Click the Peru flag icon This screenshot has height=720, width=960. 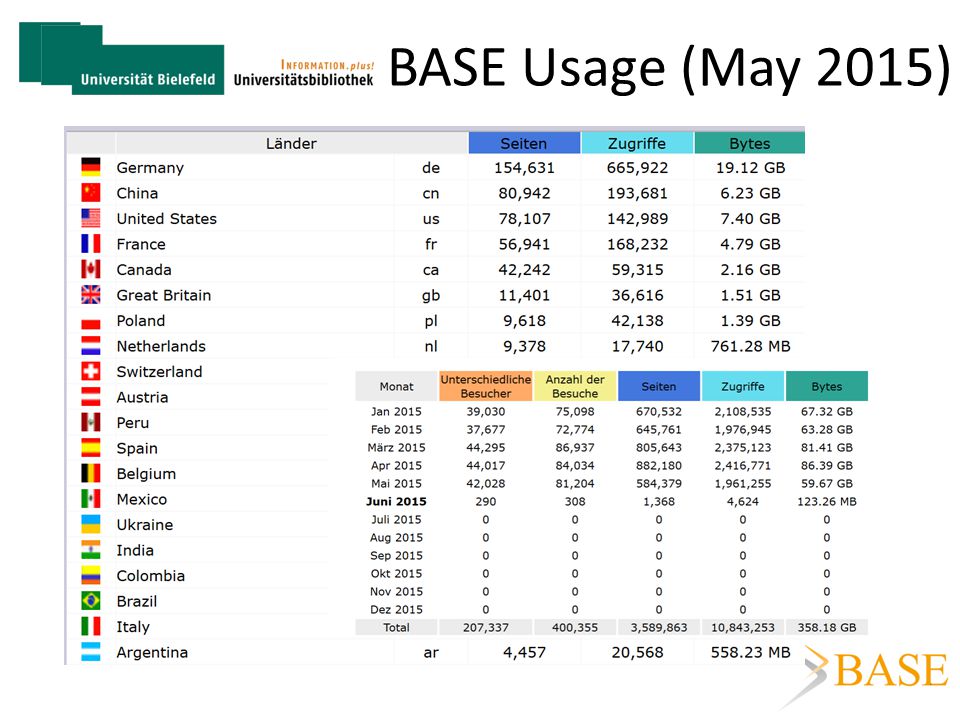point(91,422)
